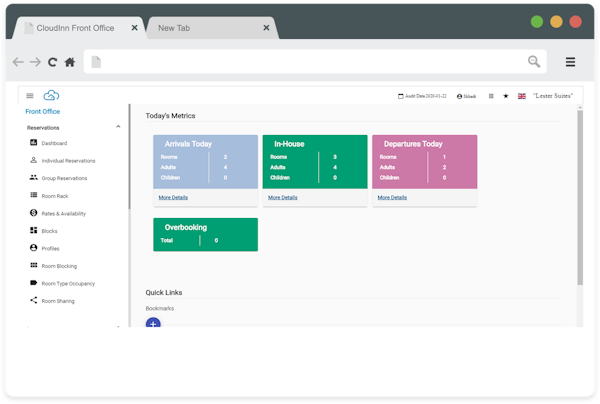This screenshot has height=404, width=600.
Task: Open Individual Reservations page
Action: 63,161
